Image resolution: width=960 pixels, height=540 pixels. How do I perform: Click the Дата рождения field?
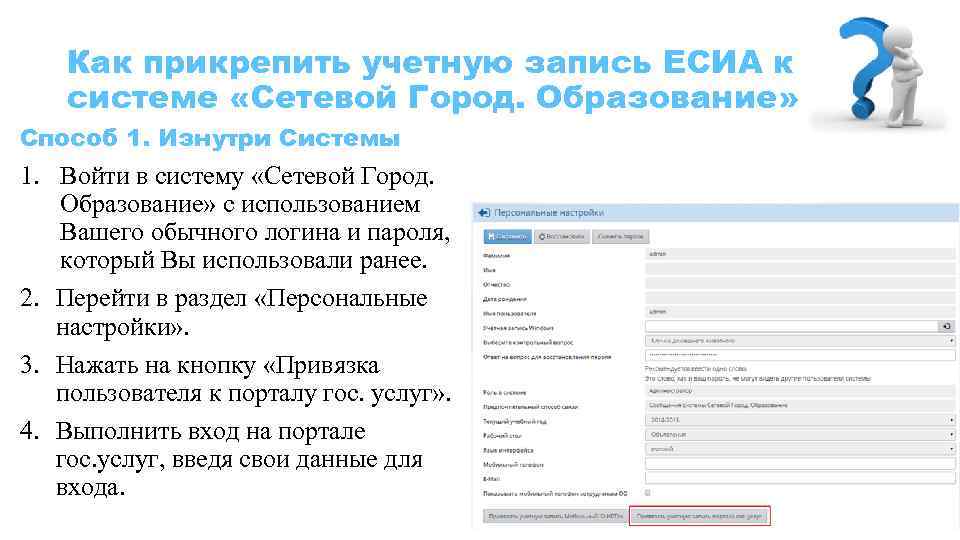(800, 298)
